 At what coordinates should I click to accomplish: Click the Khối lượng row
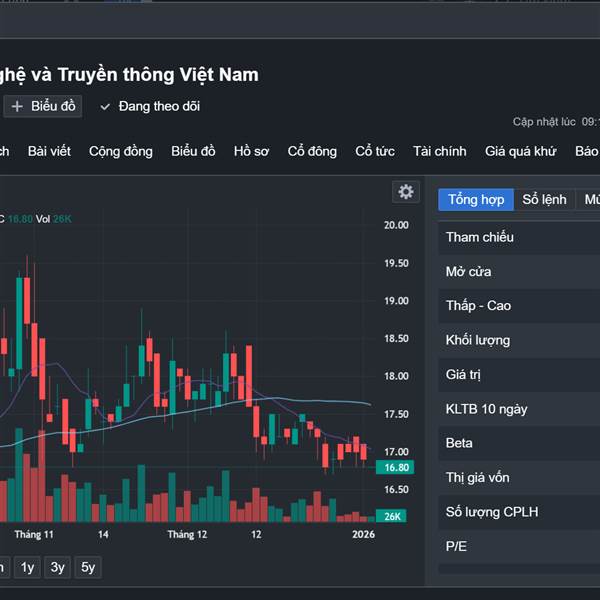point(519,340)
